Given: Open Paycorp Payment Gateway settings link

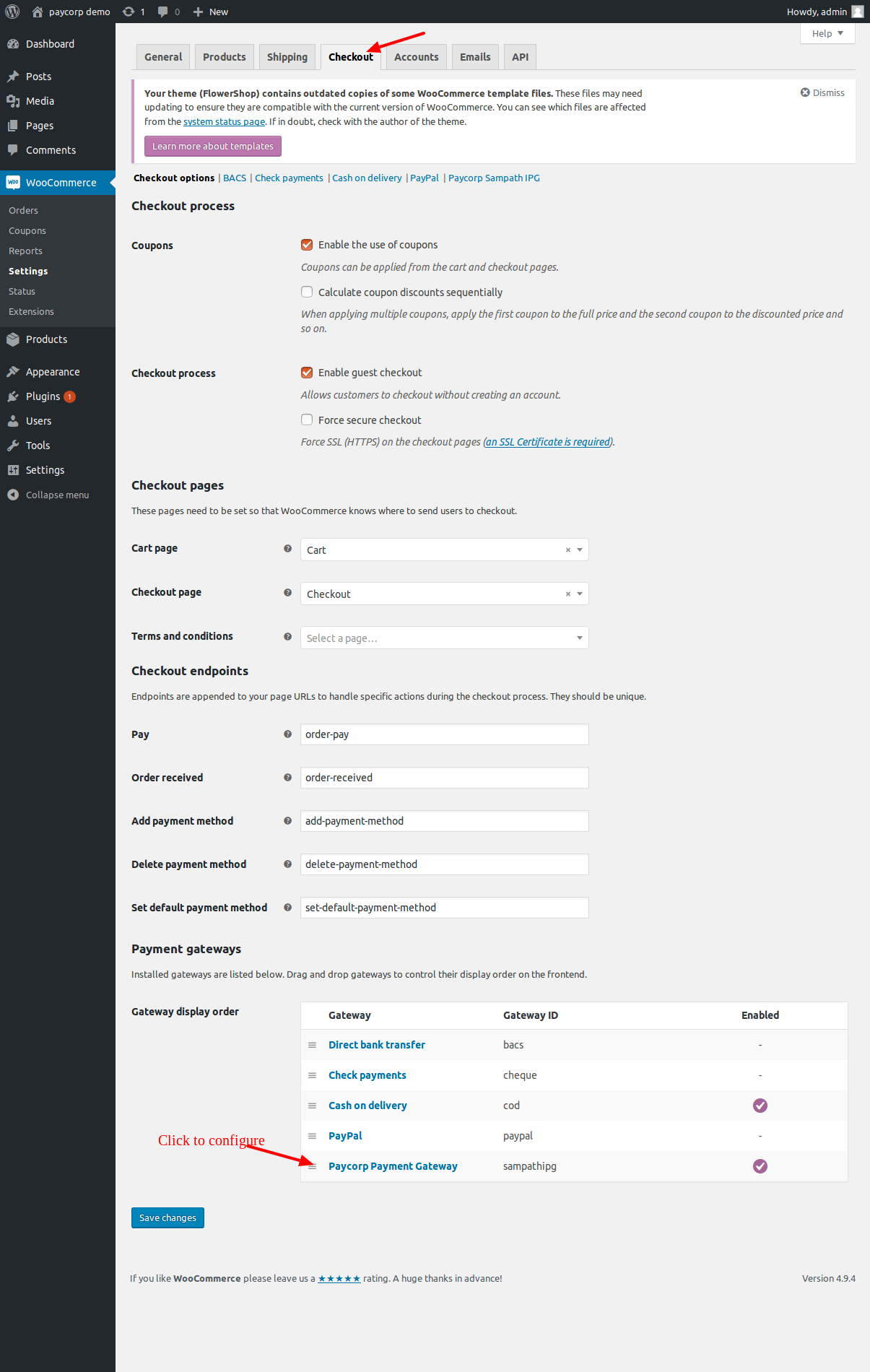Looking at the screenshot, I should (393, 1166).
